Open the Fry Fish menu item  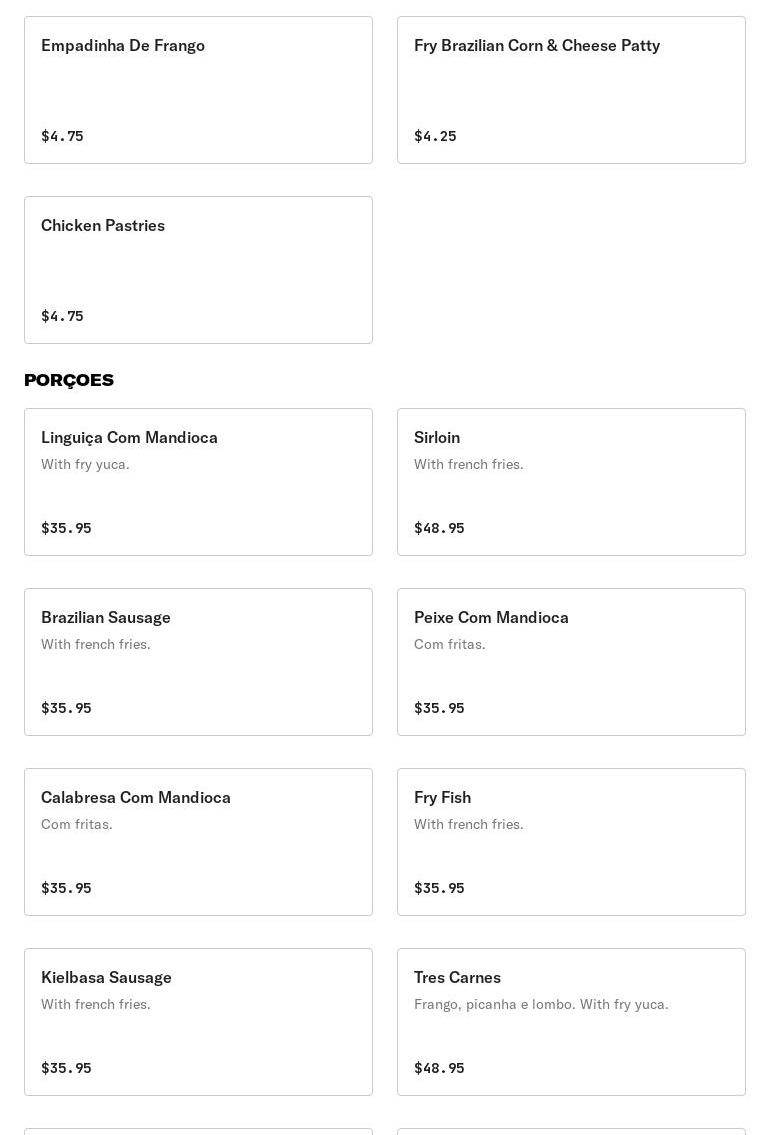click(x=571, y=842)
